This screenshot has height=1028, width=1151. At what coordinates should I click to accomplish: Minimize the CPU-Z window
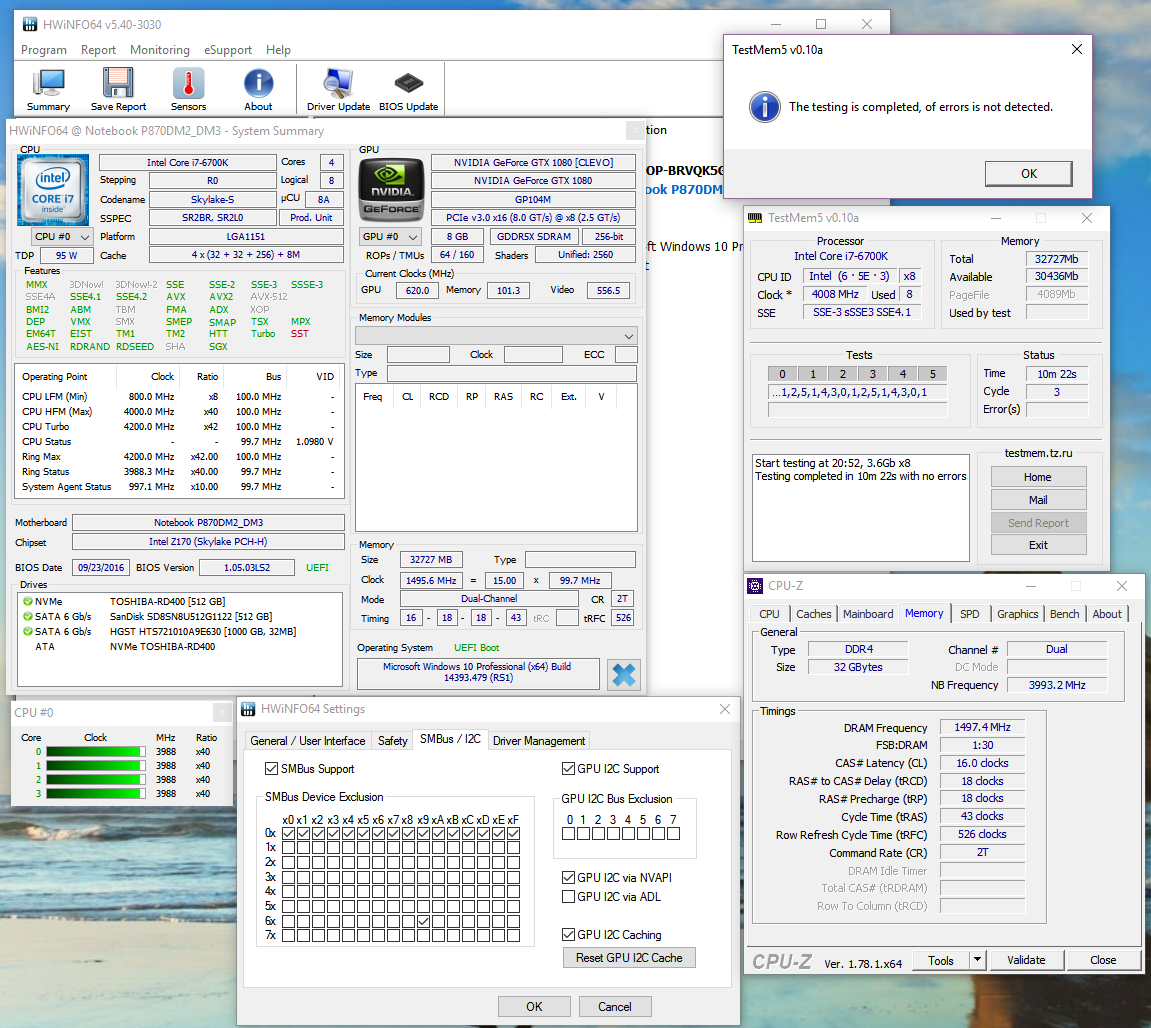click(x=1031, y=586)
